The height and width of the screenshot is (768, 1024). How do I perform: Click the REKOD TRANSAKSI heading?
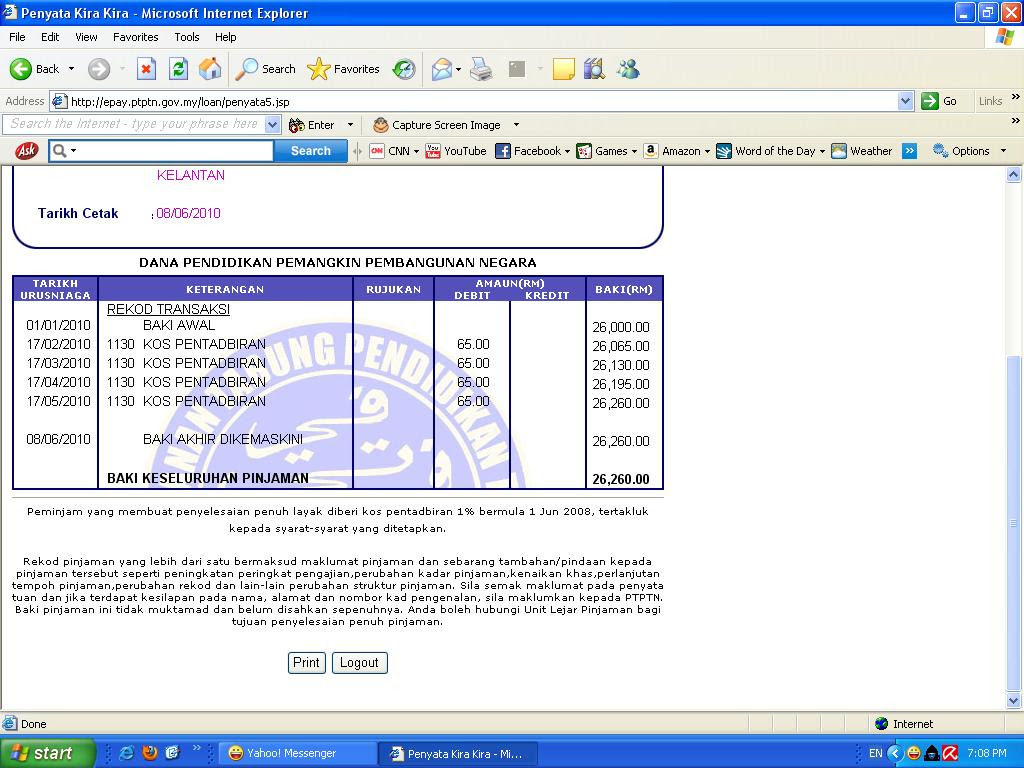pos(168,309)
